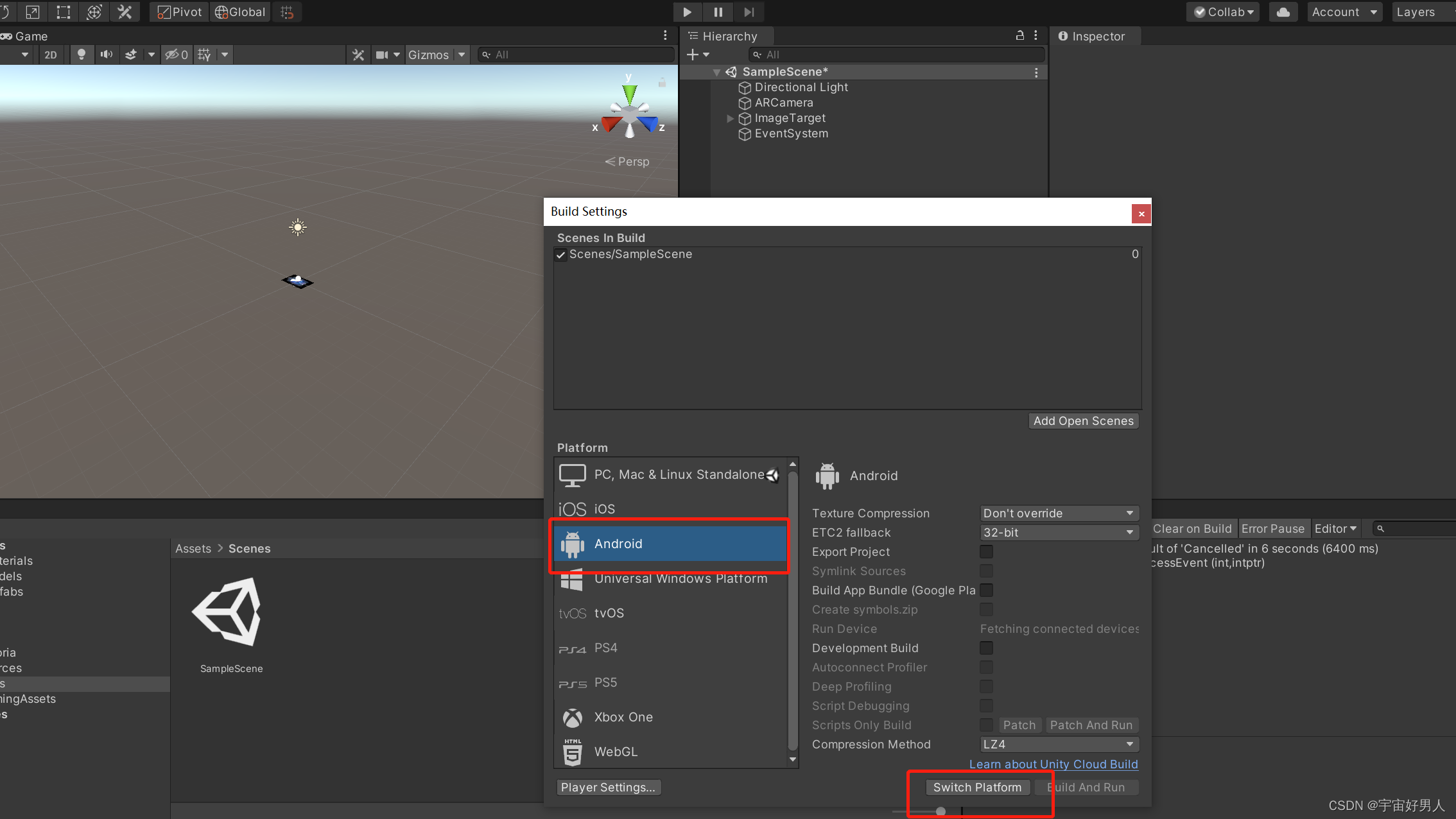Viewport: 1456px width, 819px height.
Task: Toggle scene lighting with the bulb icon
Action: [81, 55]
